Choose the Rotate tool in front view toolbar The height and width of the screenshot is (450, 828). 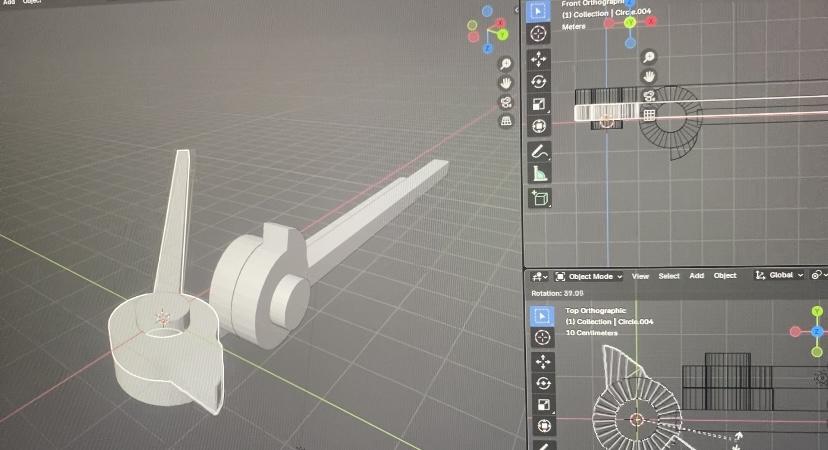[539, 82]
